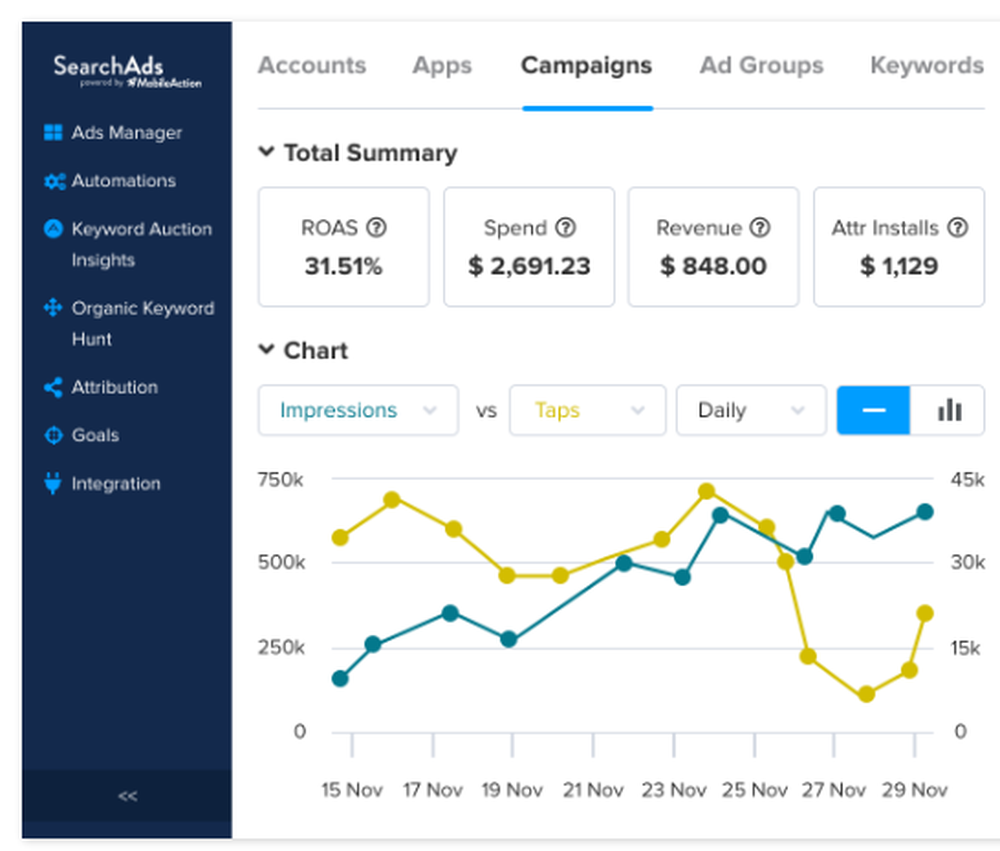Screen dimensions: 1000x851
Task: Switch chart to bar view
Action: tap(948, 410)
